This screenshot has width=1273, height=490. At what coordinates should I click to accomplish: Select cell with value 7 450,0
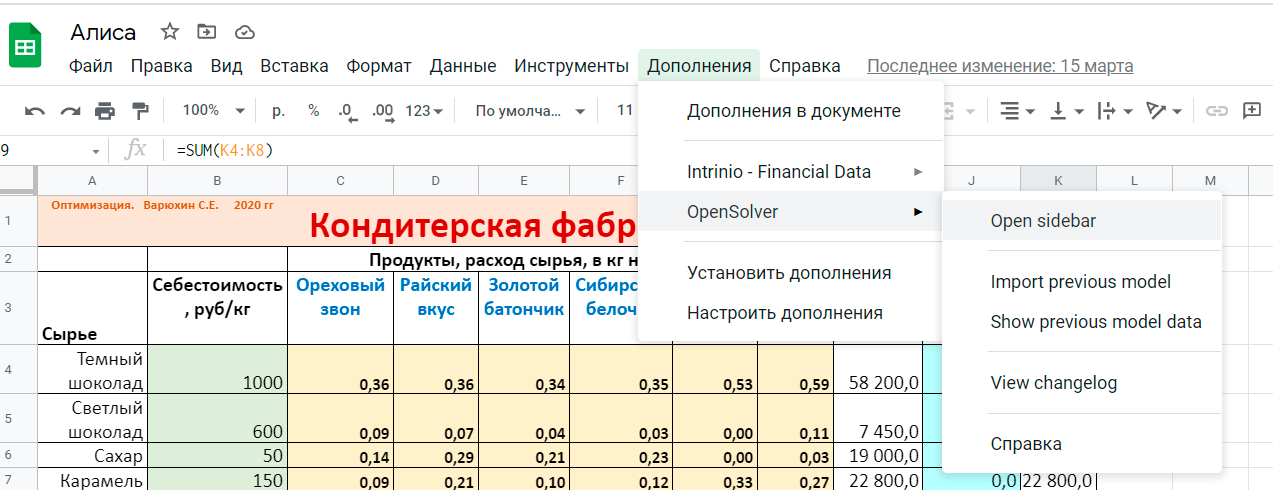(x=878, y=419)
